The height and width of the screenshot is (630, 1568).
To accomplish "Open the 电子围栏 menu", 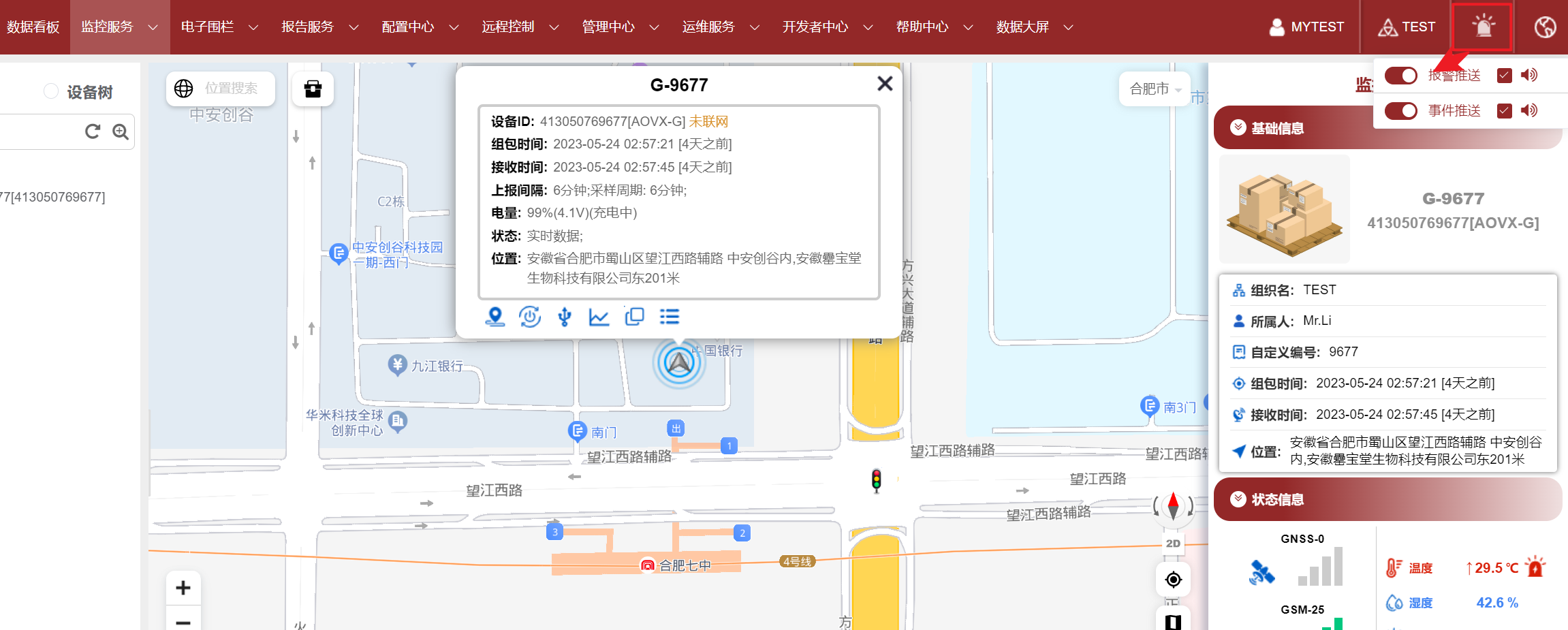I will (x=219, y=27).
